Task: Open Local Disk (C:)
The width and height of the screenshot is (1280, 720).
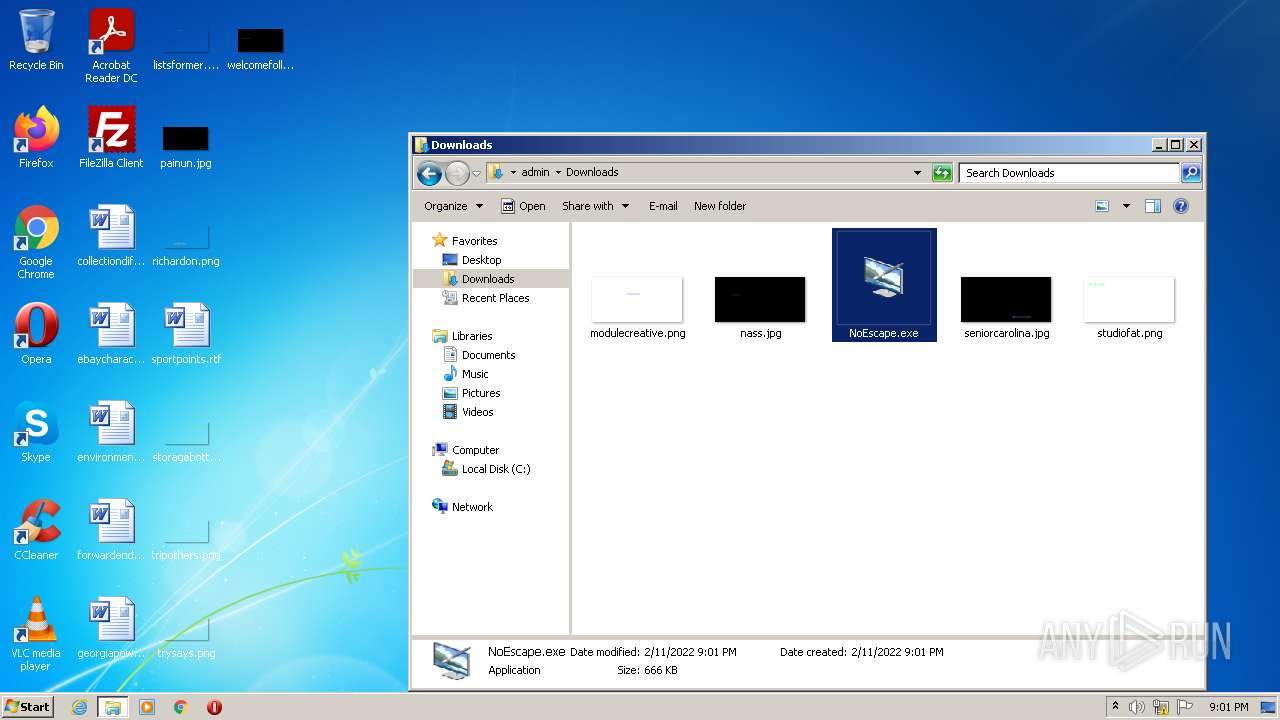Action: tap(496, 469)
